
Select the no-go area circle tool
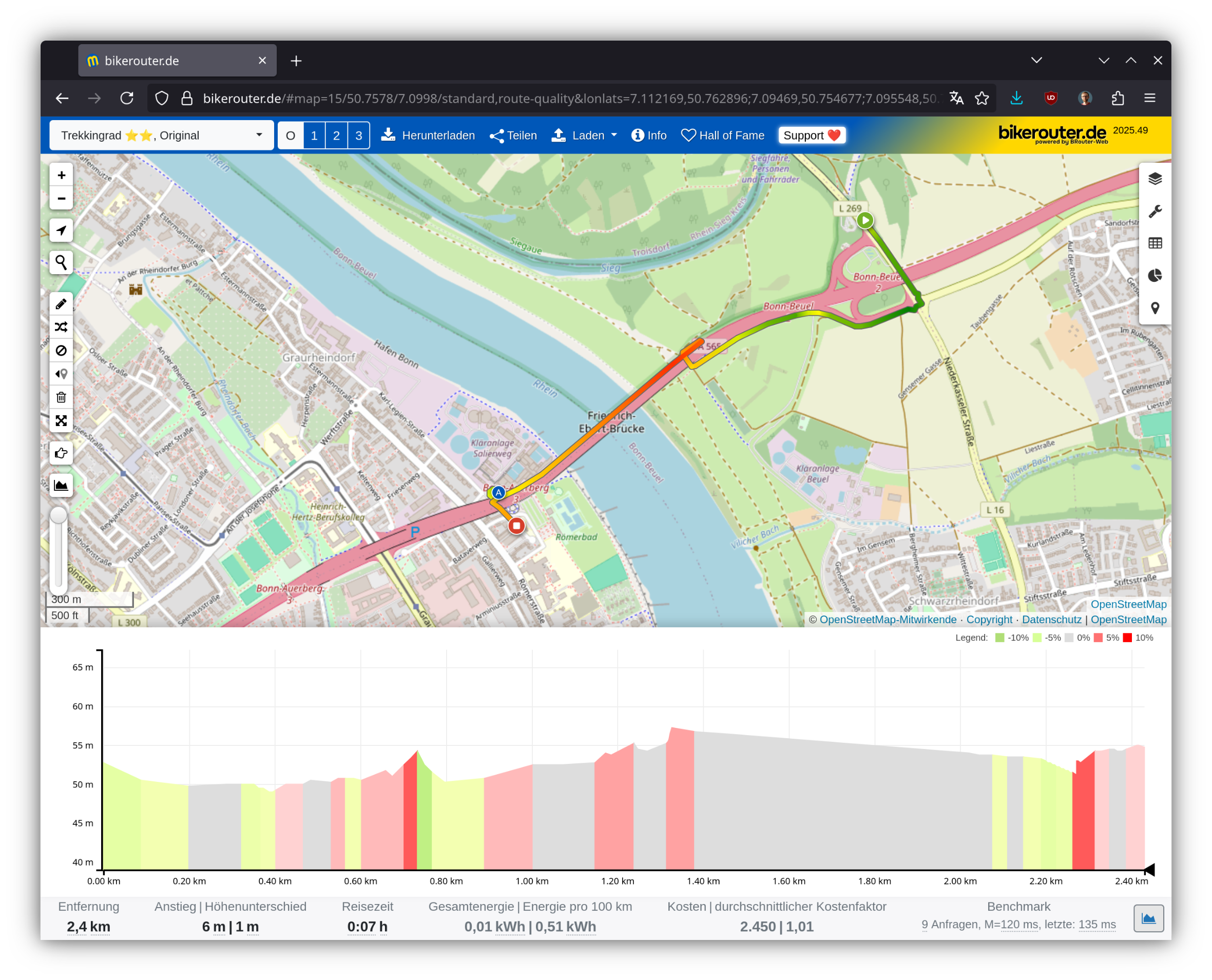click(x=61, y=351)
